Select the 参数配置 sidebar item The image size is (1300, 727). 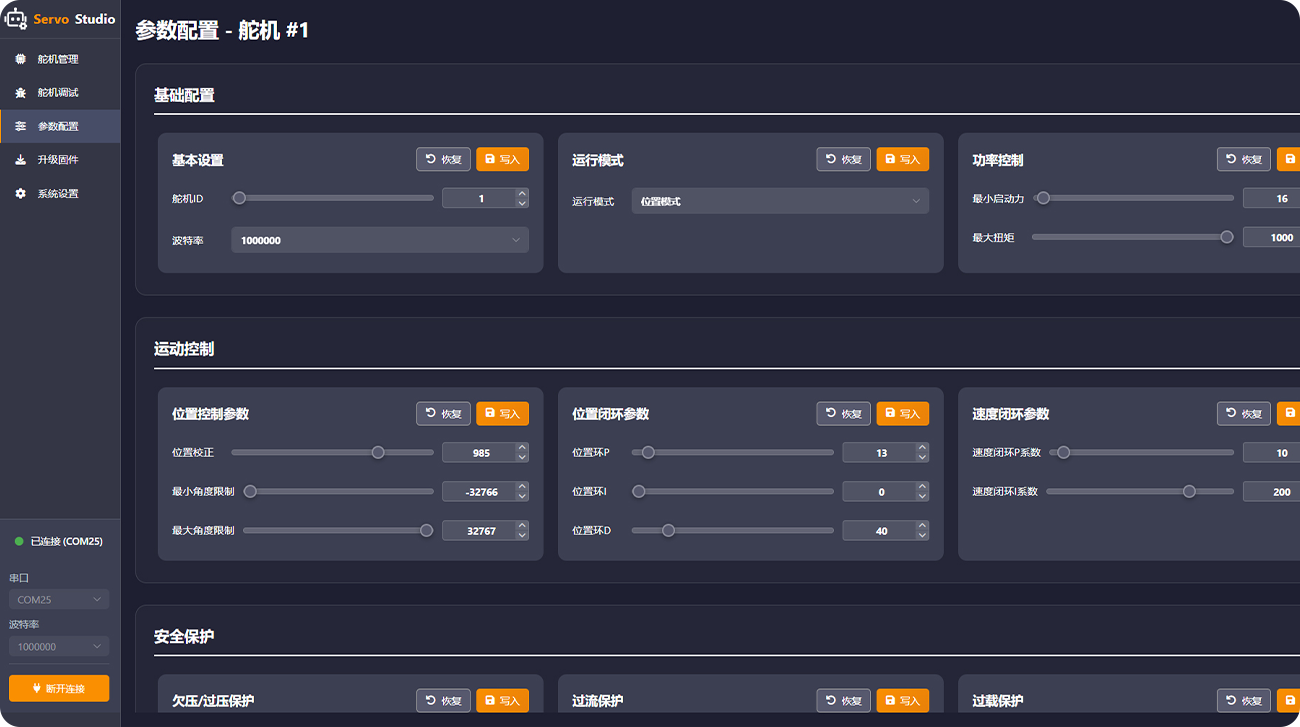point(60,126)
